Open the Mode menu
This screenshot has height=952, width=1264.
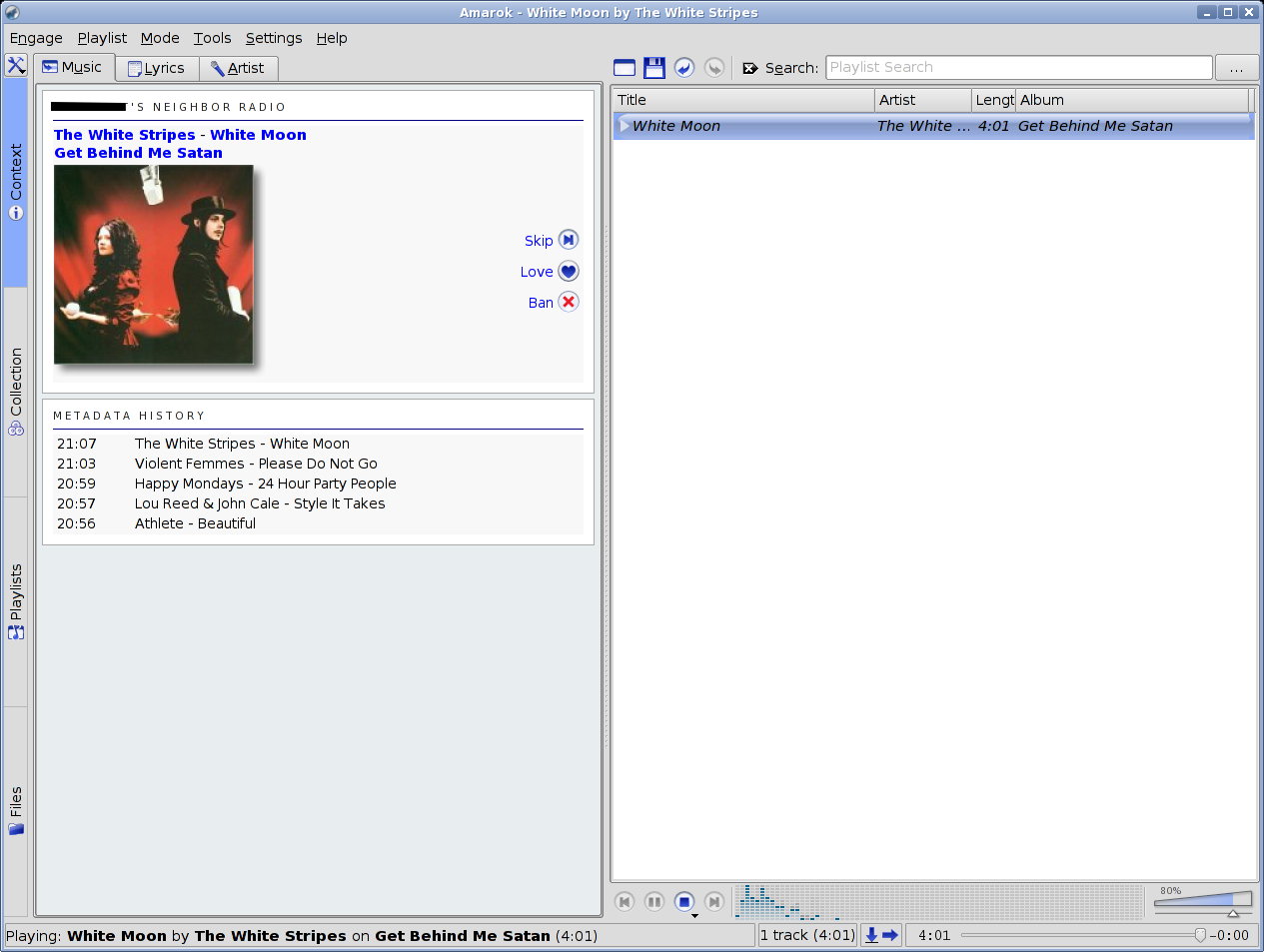click(160, 38)
